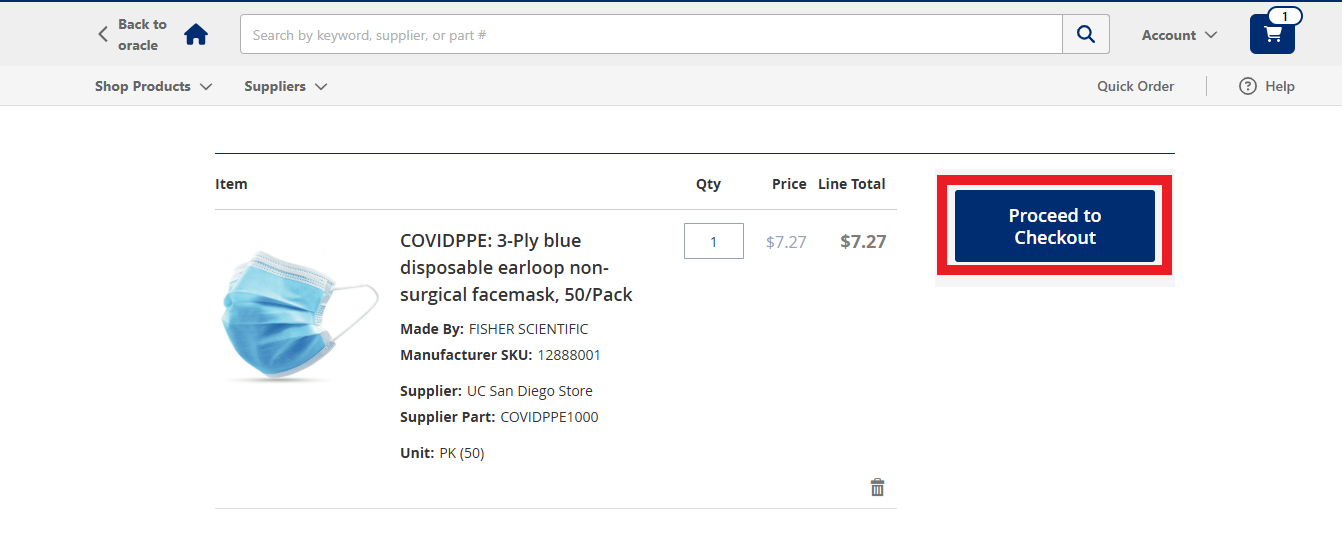Expand the Account dropdown
This screenshot has width=1342, height=542.
coord(1179,35)
